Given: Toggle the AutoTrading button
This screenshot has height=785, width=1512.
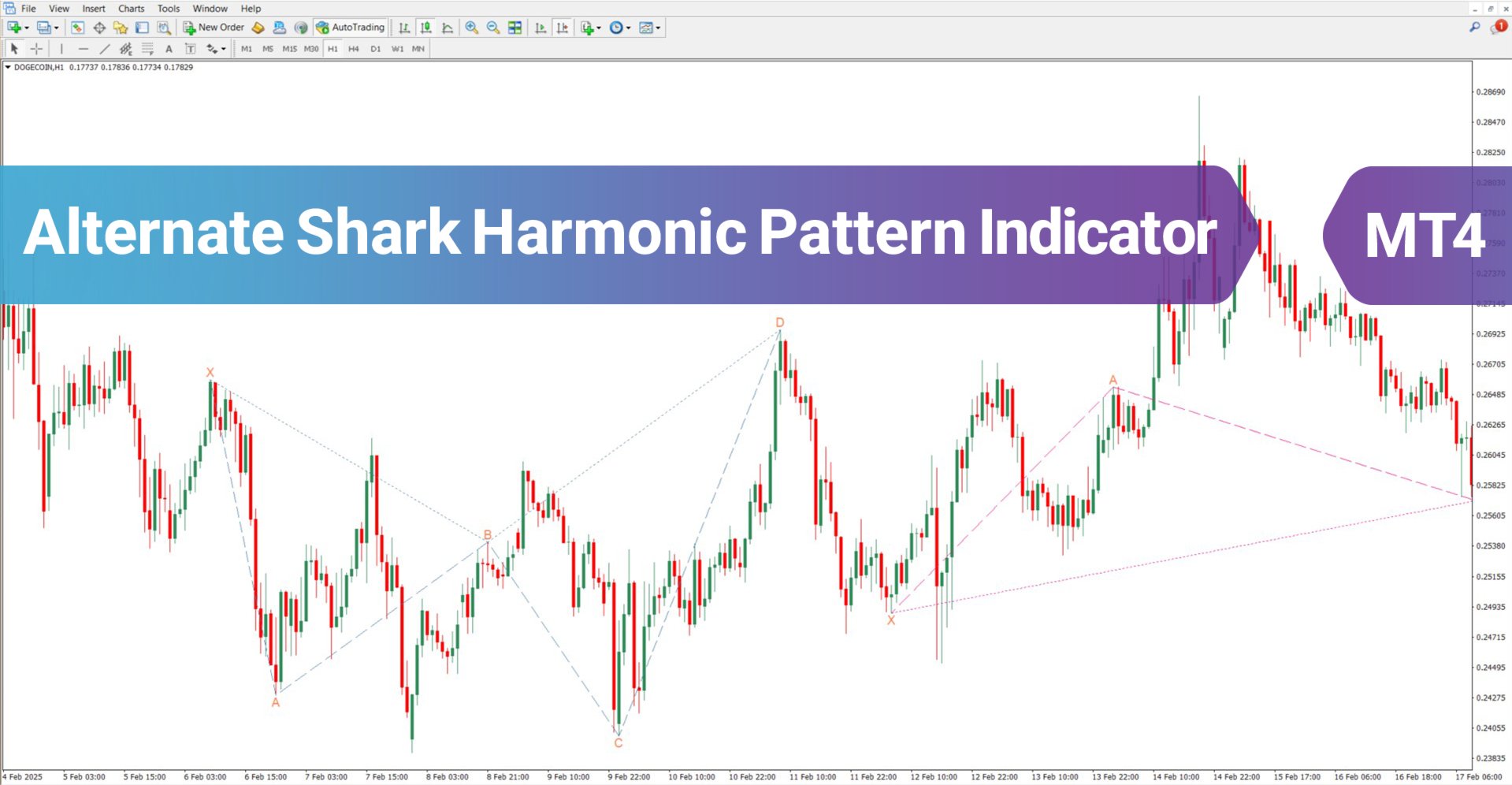Looking at the screenshot, I should coord(350,28).
